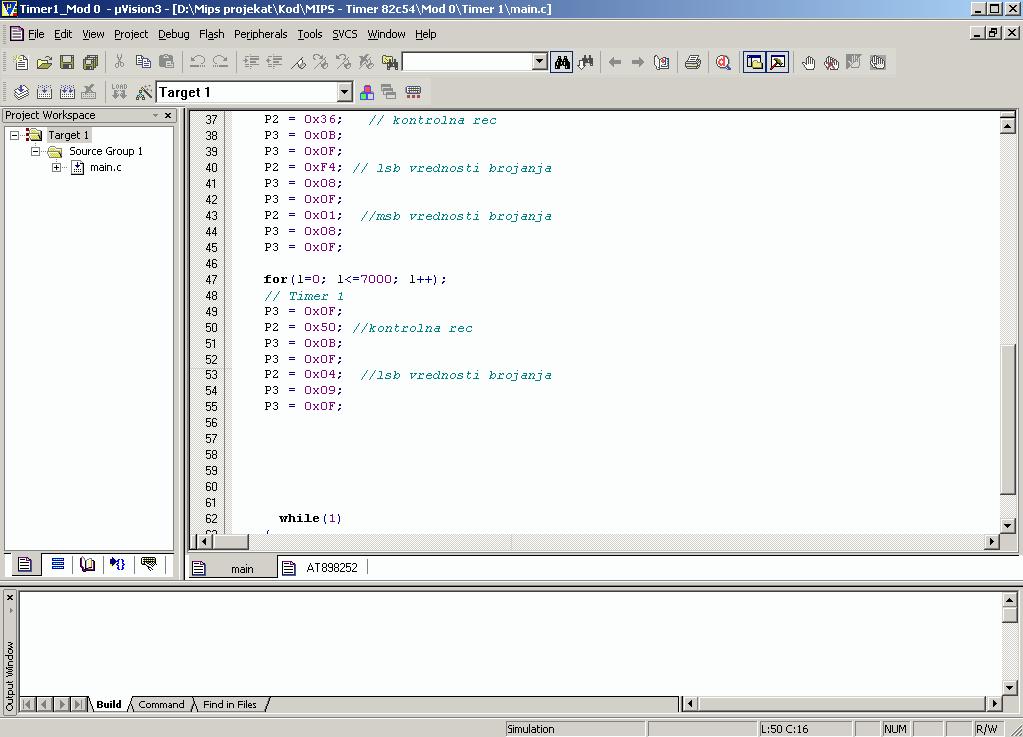Rebuild all target files
1023x737 pixels.
[x=67, y=92]
